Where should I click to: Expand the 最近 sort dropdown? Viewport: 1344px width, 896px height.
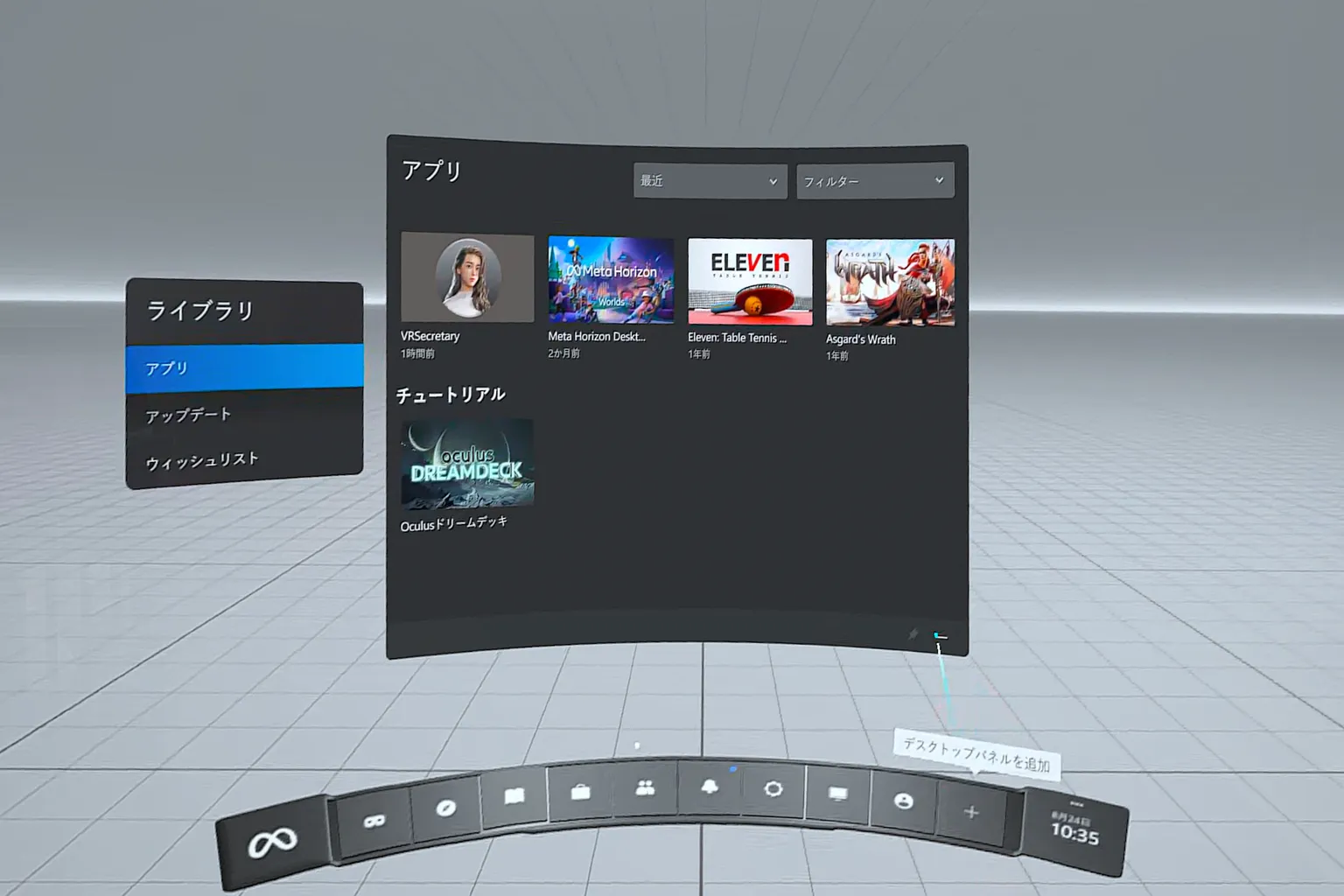710,181
